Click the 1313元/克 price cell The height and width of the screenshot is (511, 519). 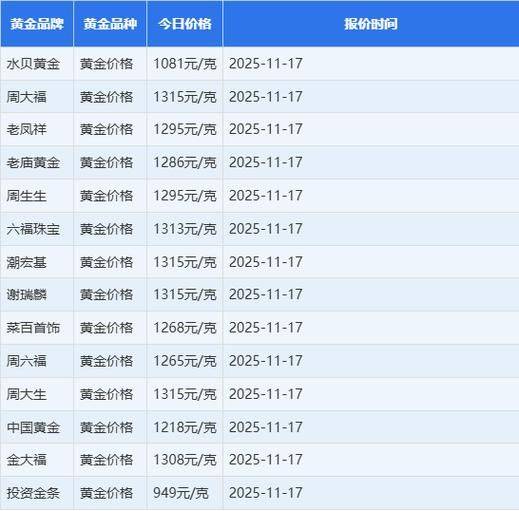185,229
